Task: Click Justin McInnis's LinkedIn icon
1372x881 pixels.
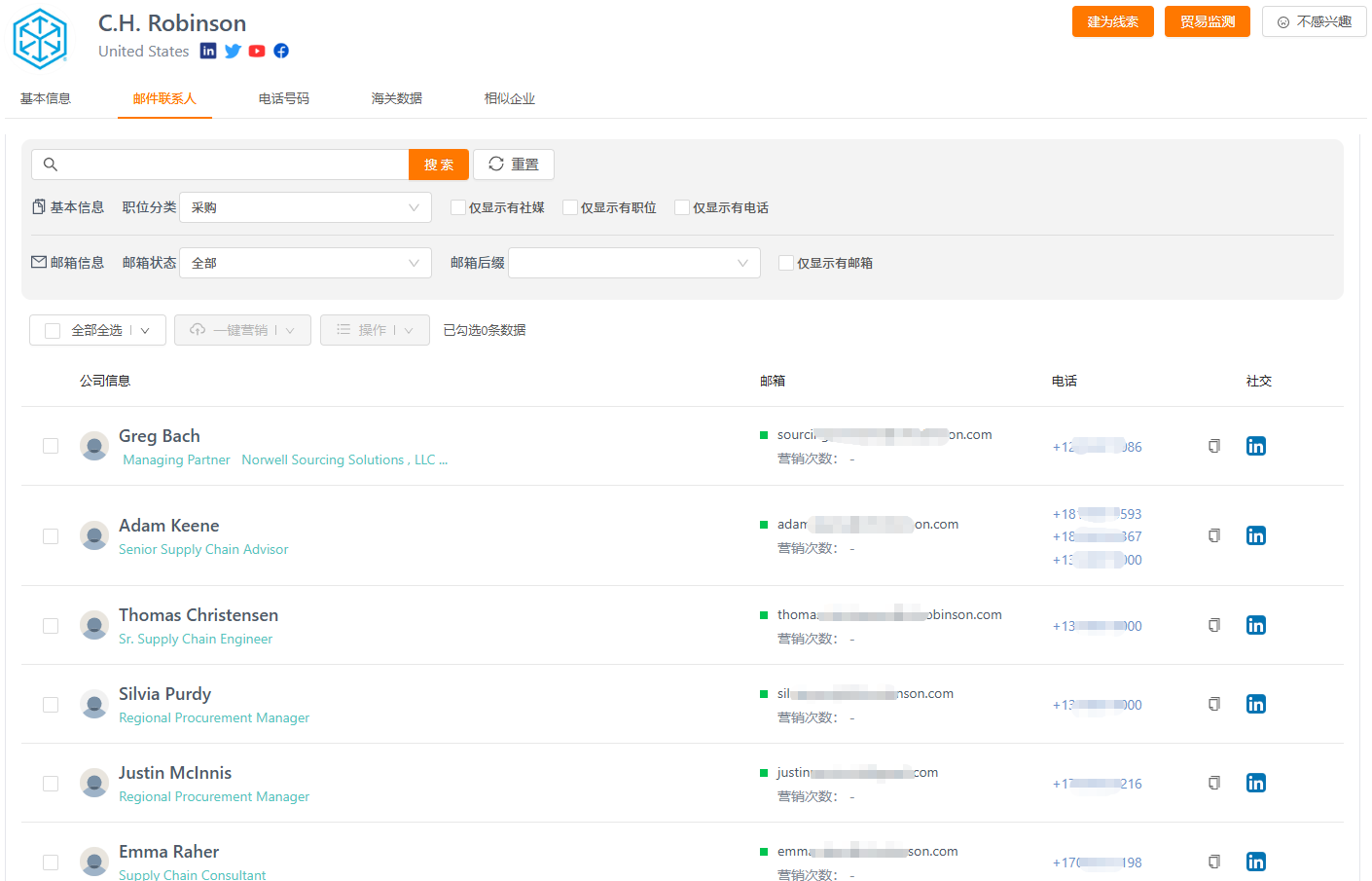Action: click(x=1256, y=783)
